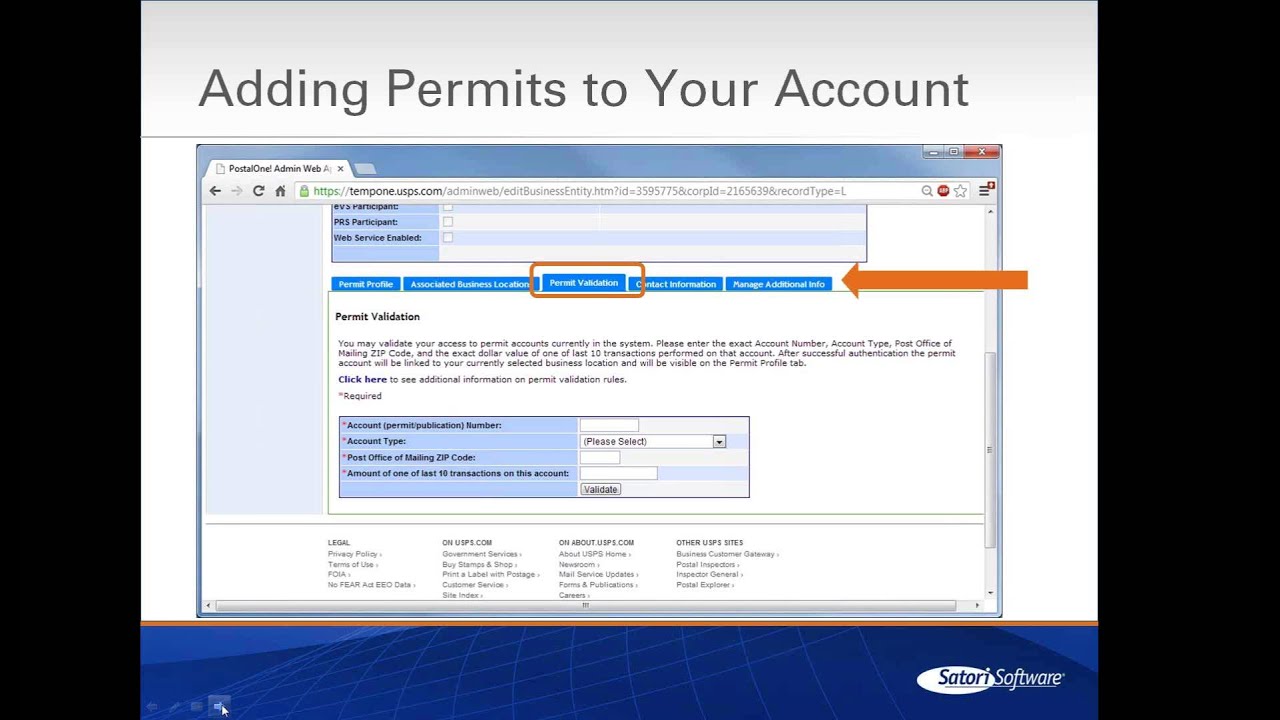Open the Inspector General link
1280x720 pixels.
click(709, 575)
